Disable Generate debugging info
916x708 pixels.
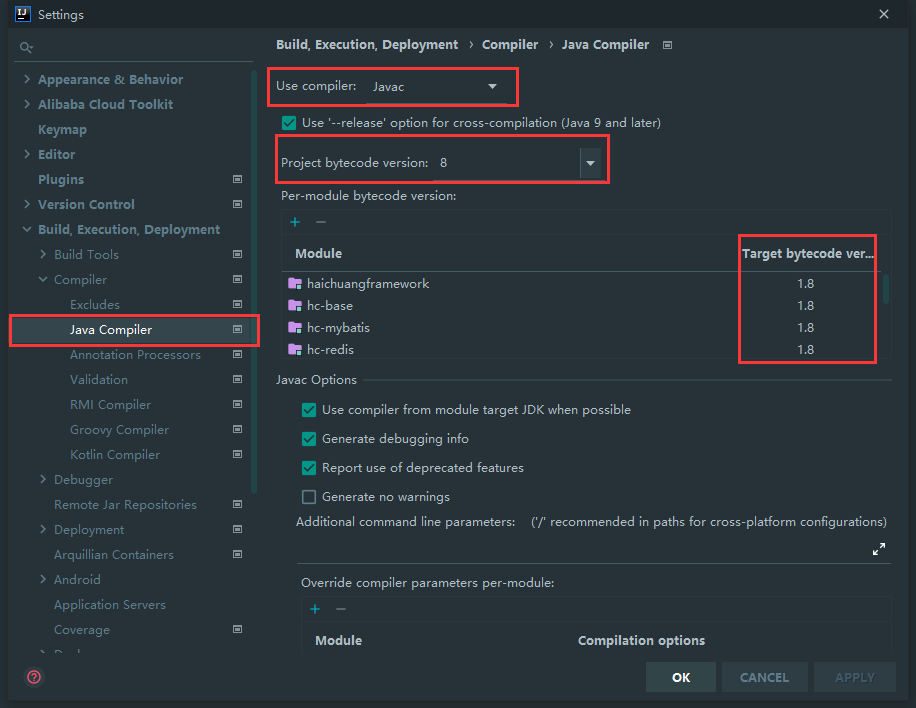(309, 439)
